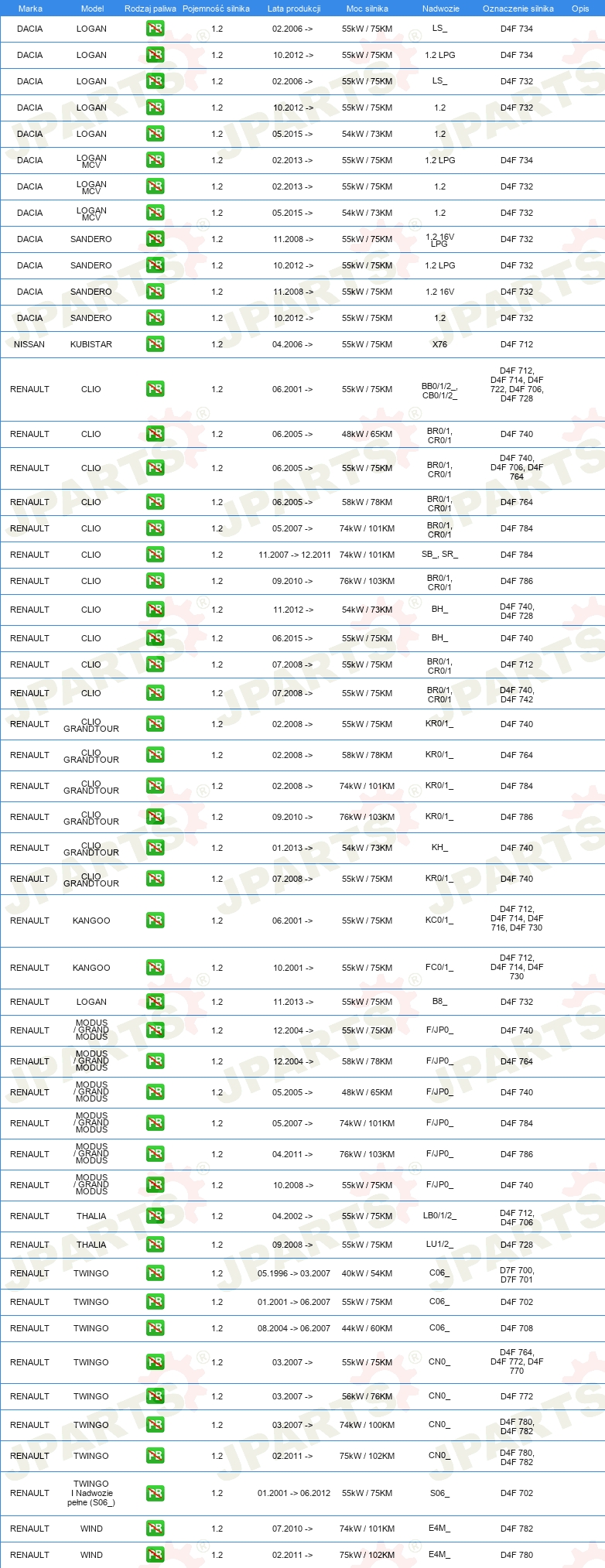
Task: Click fuel icon for Renault Wind D4F 780
Action: point(156,1555)
